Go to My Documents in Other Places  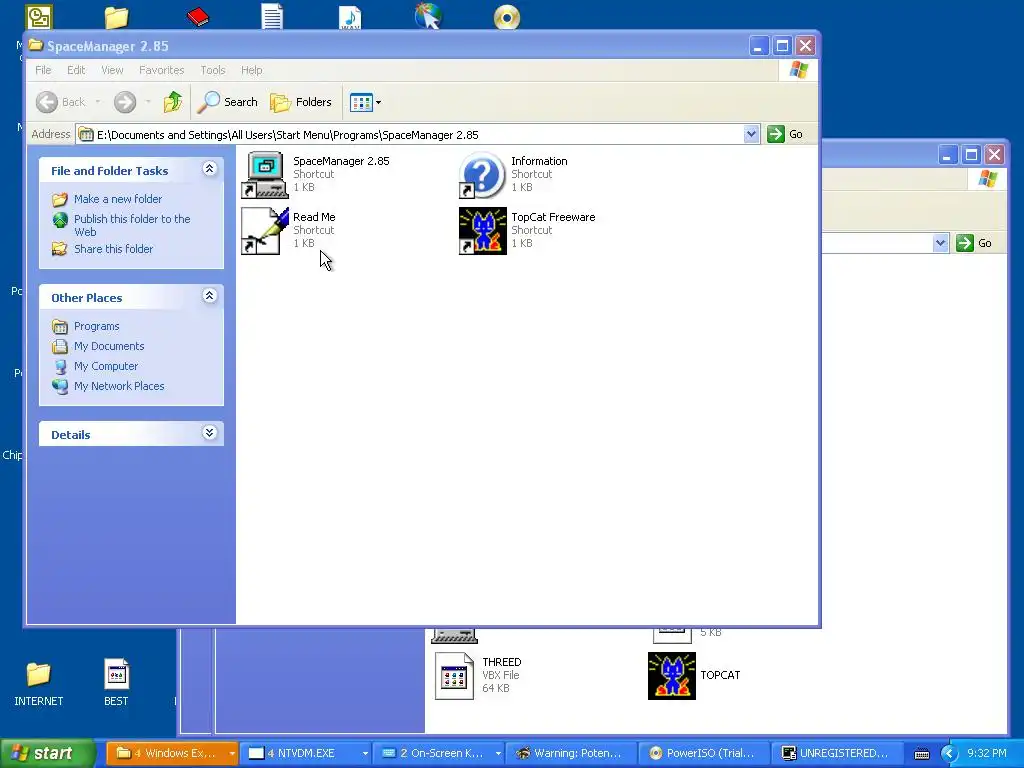click(108, 346)
